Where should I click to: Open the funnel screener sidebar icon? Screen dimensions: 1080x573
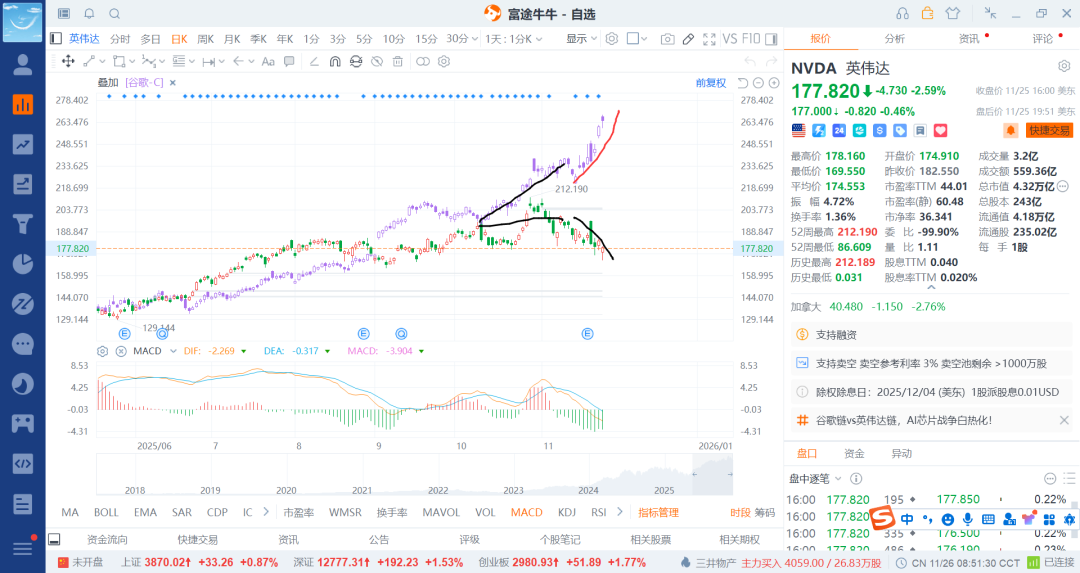click(x=23, y=223)
